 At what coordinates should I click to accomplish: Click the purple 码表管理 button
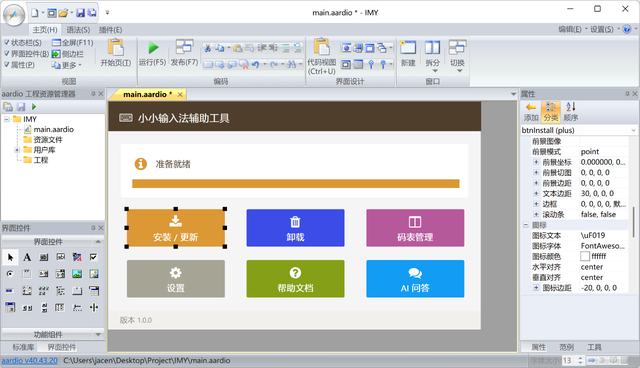coord(415,228)
